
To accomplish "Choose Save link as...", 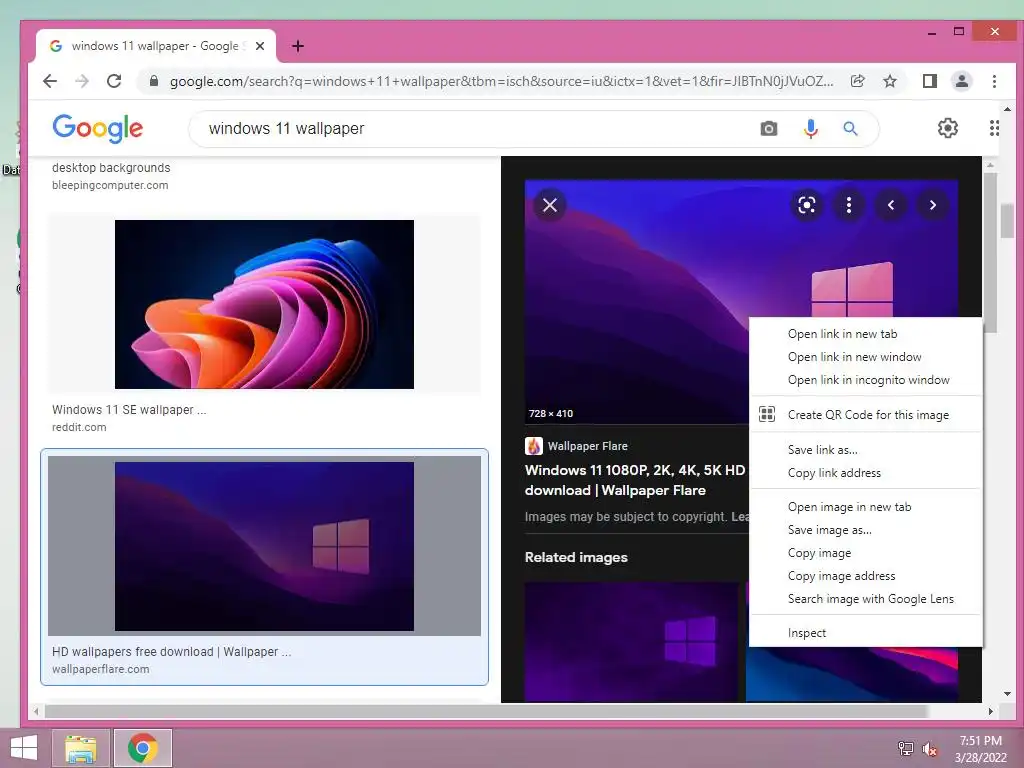I will point(866,450).
